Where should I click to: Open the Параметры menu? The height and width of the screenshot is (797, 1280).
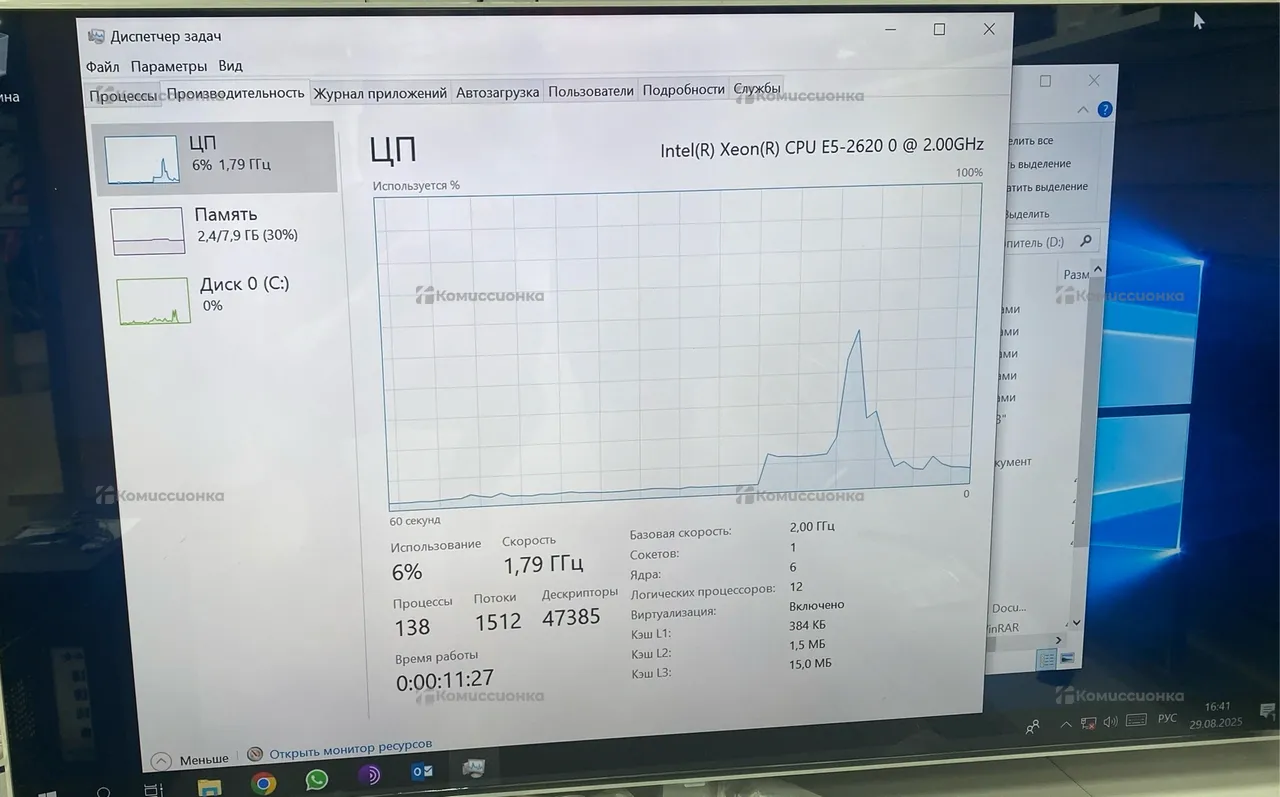168,66
